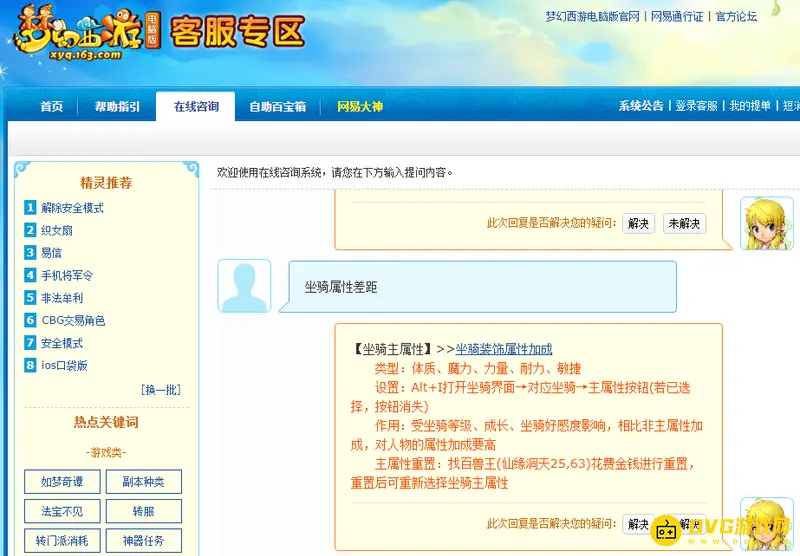Open the 帮助指引 tab

117,107
